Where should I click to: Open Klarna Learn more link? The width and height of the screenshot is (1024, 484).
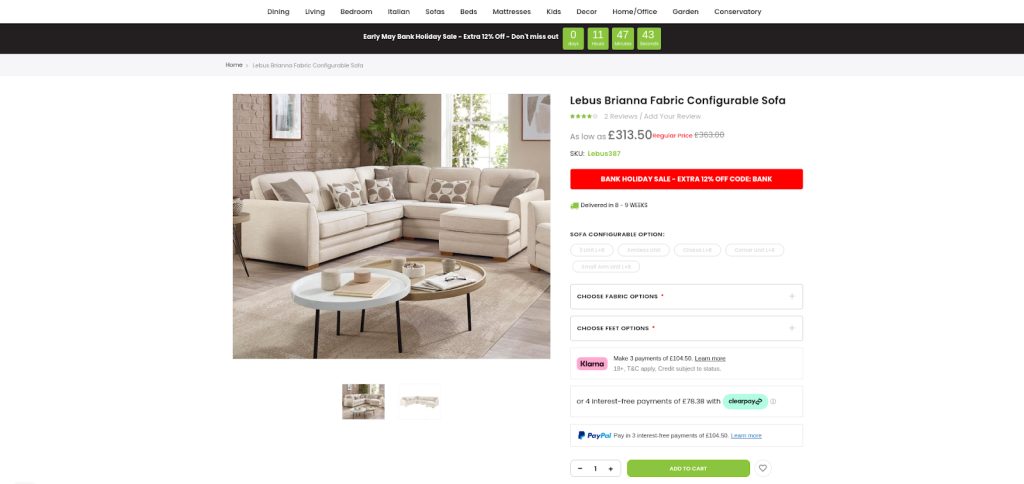click(x=710, y=359)
